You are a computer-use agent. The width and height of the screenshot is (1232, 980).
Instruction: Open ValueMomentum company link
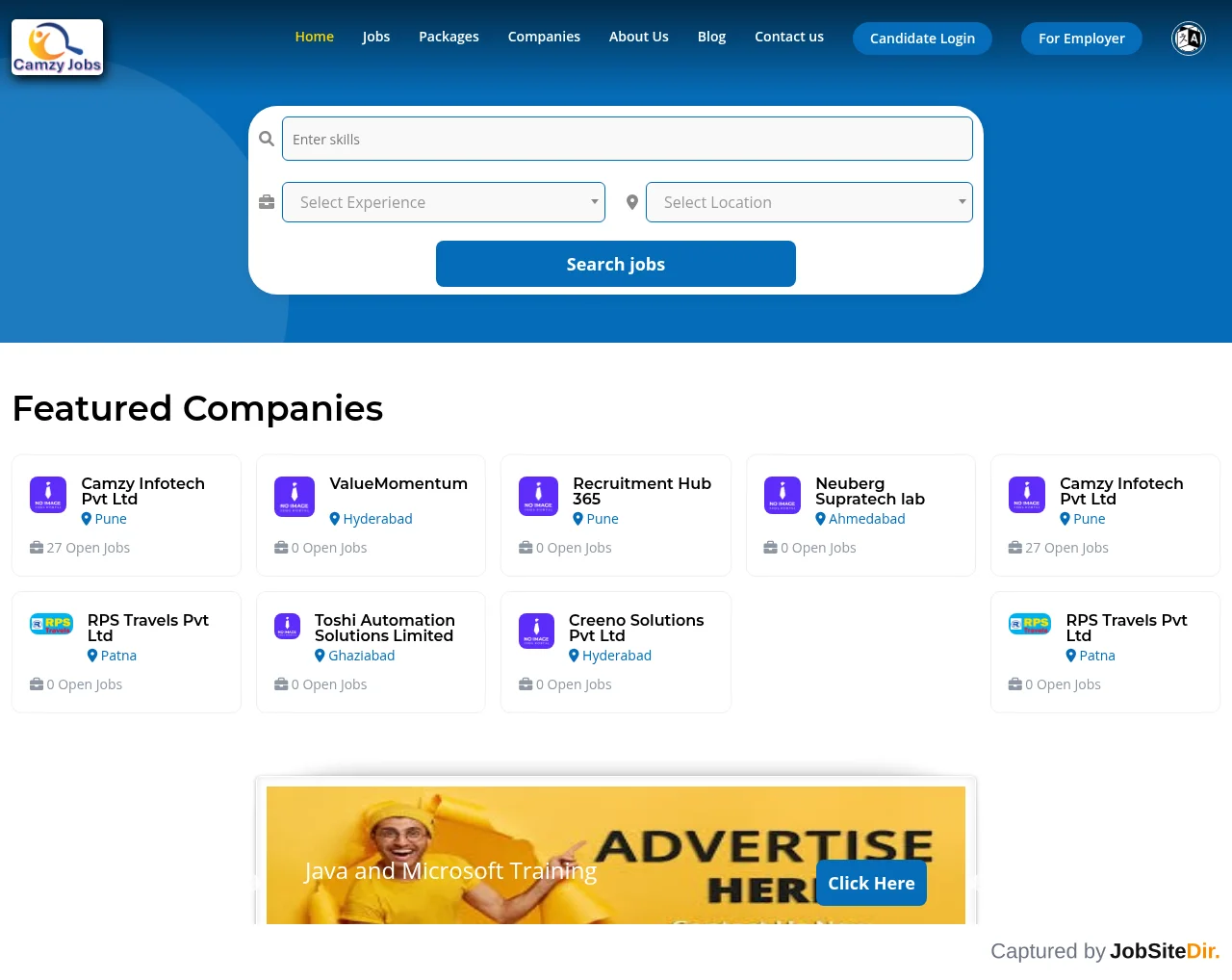(398, 484)
